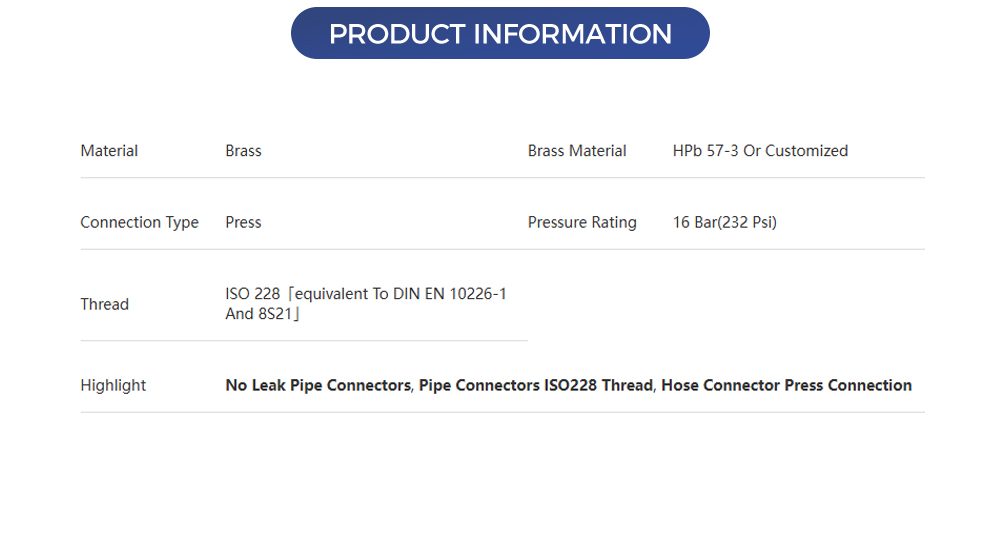
Task: Click the Connection Type label
Action: tap(139, 222)
